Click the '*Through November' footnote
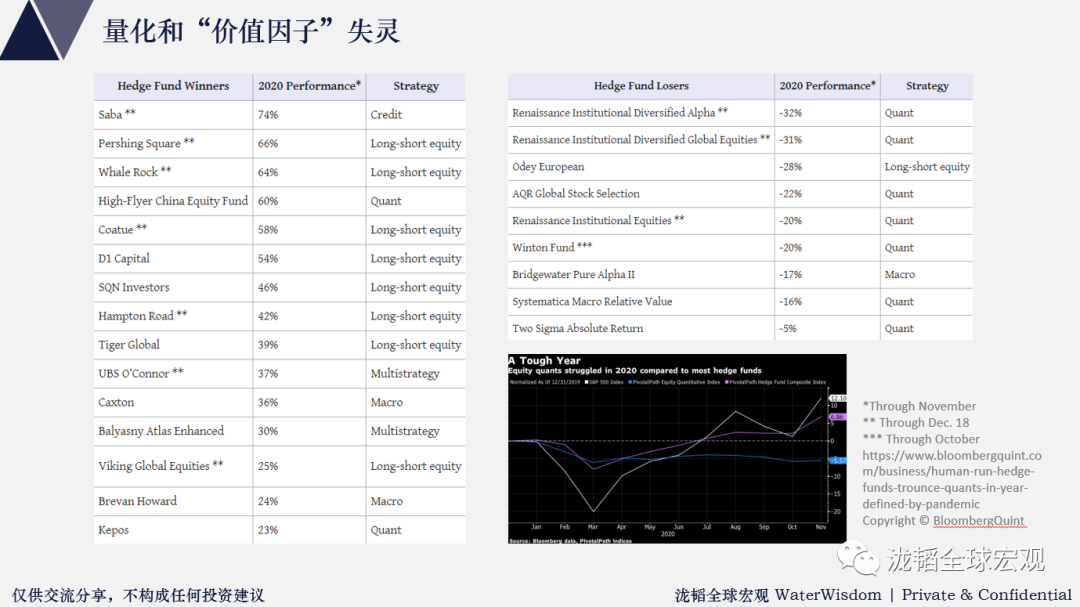Viewport: 1080px width, 607px height. (920, 407)
